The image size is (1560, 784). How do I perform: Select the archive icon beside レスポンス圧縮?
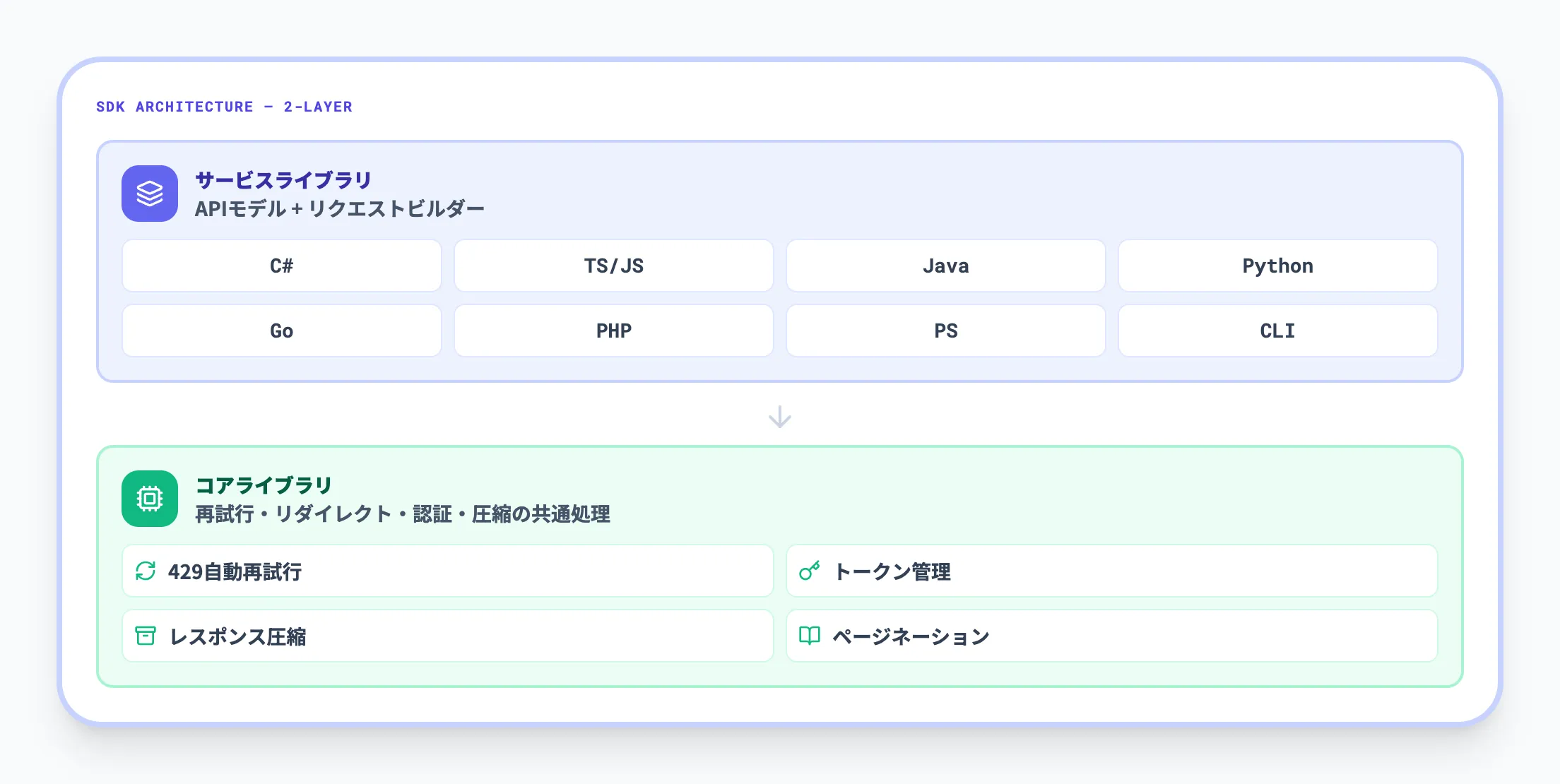pos(147,636)
